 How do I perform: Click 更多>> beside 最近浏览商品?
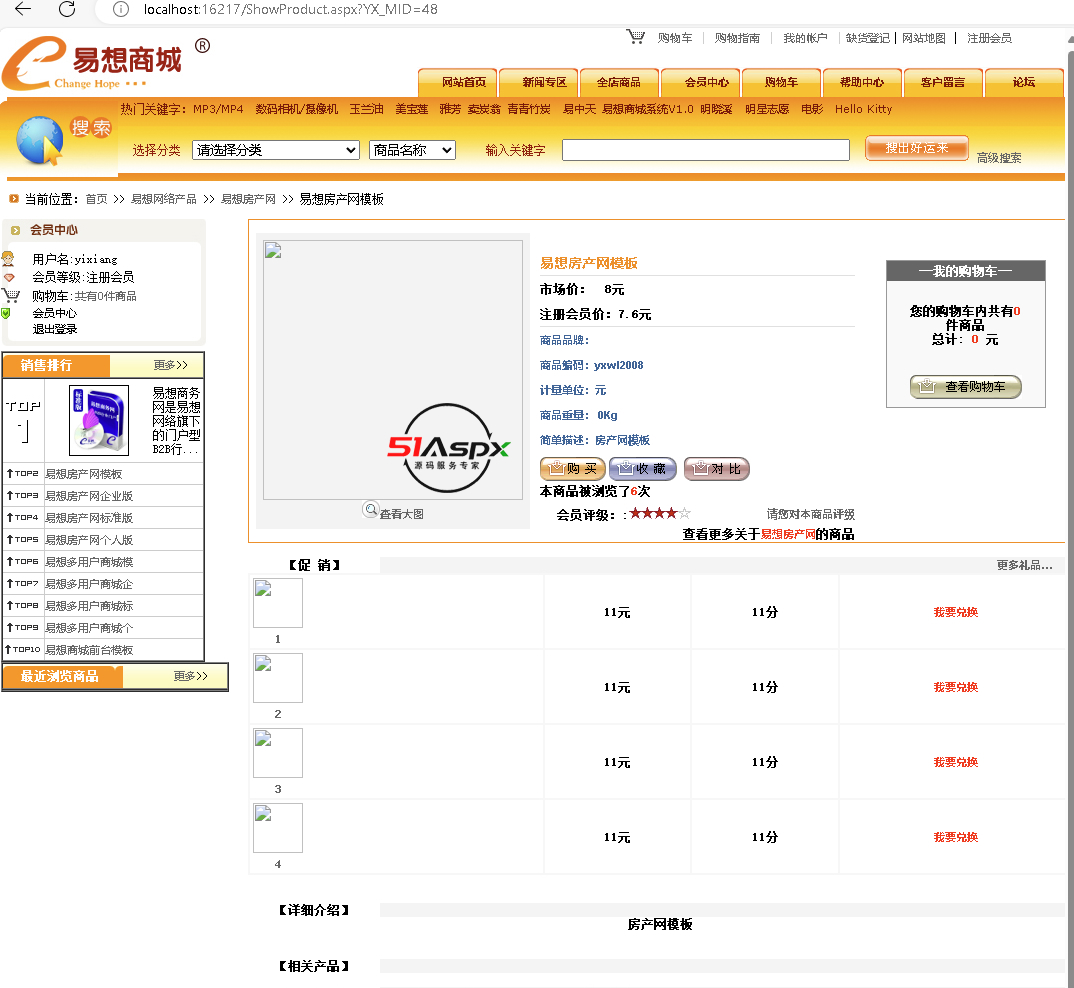(x=190, y=676)
